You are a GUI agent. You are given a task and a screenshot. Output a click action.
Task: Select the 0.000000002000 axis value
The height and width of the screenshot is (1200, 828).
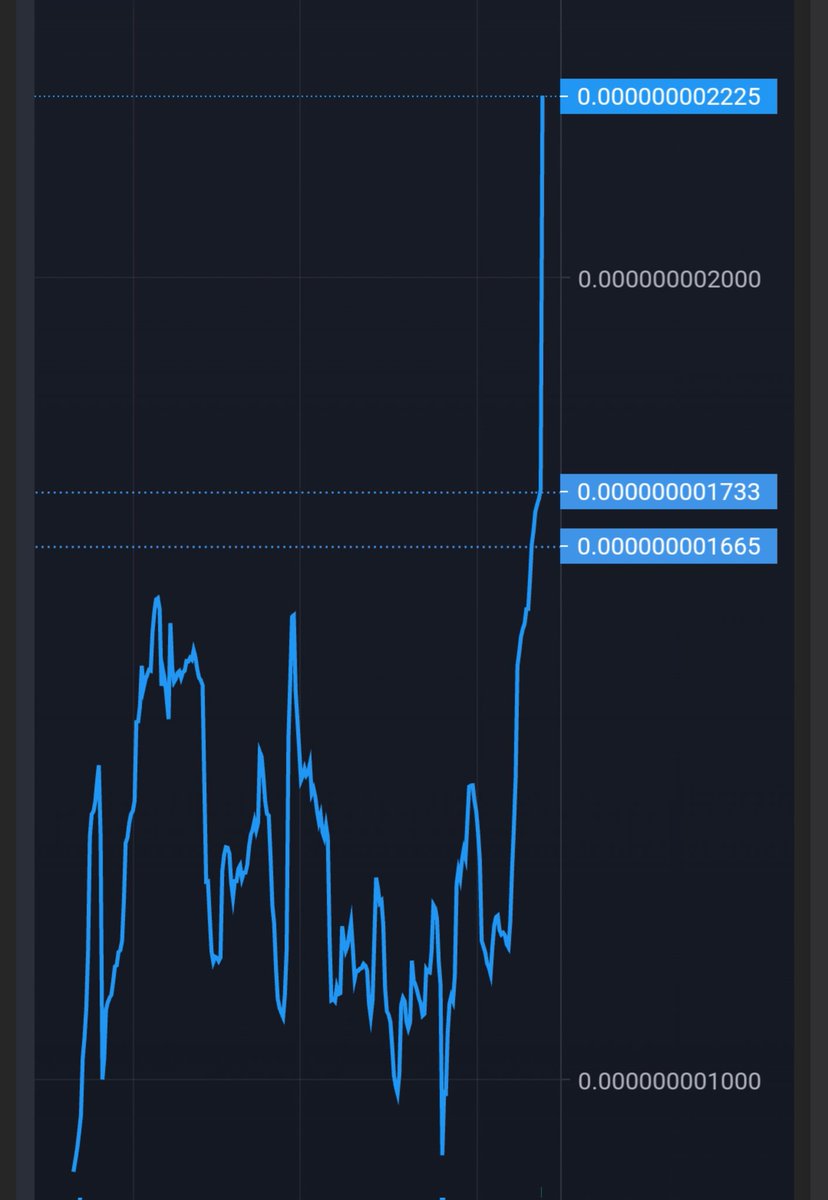point(669,279)
